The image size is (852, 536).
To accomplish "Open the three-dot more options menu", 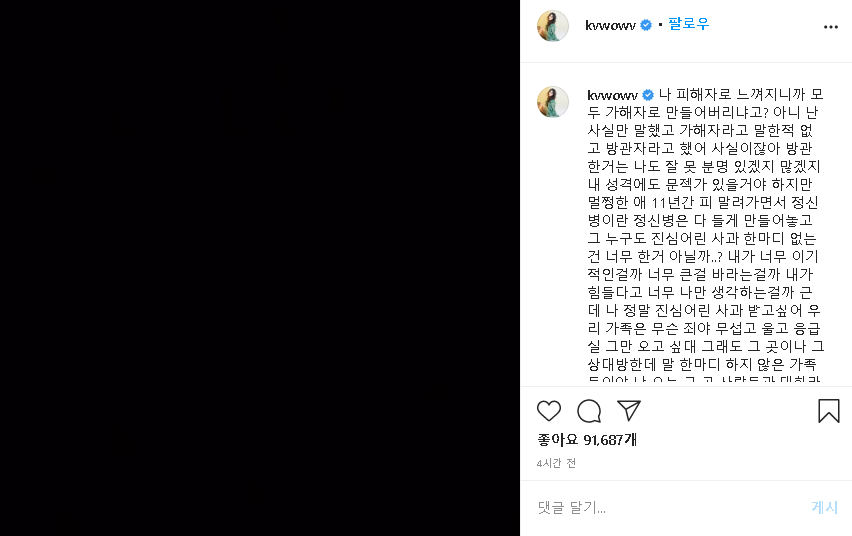I will tap(830, 27).
